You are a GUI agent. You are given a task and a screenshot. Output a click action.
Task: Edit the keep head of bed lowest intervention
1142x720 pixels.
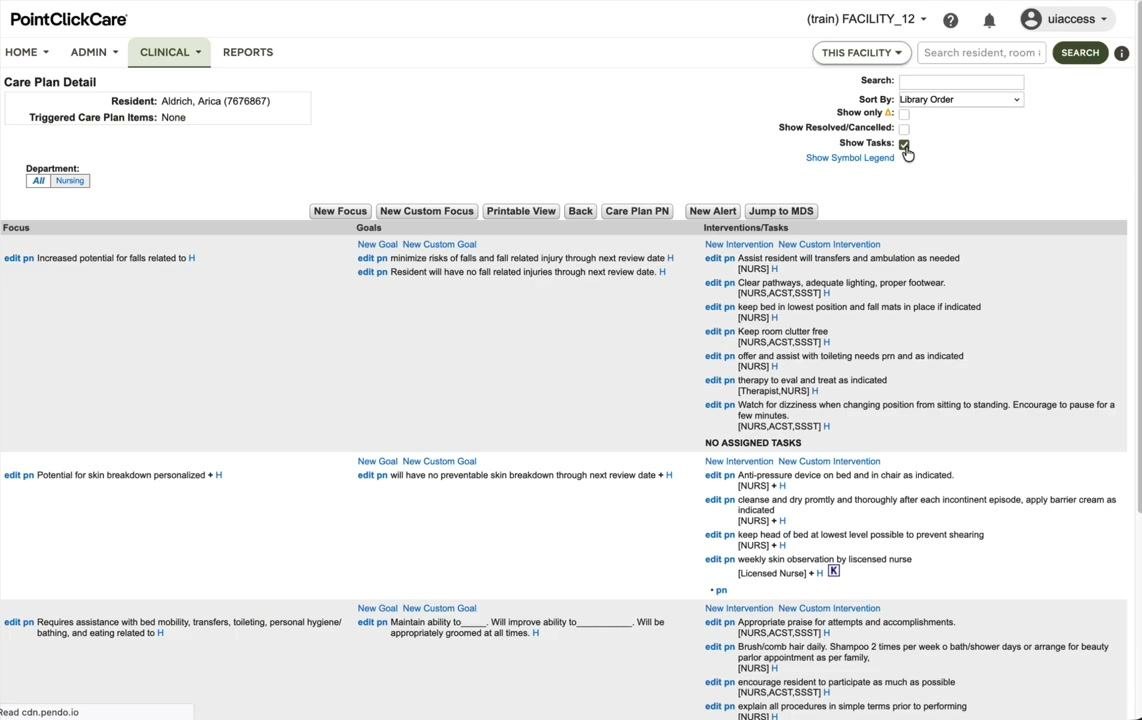click(713, 535)
